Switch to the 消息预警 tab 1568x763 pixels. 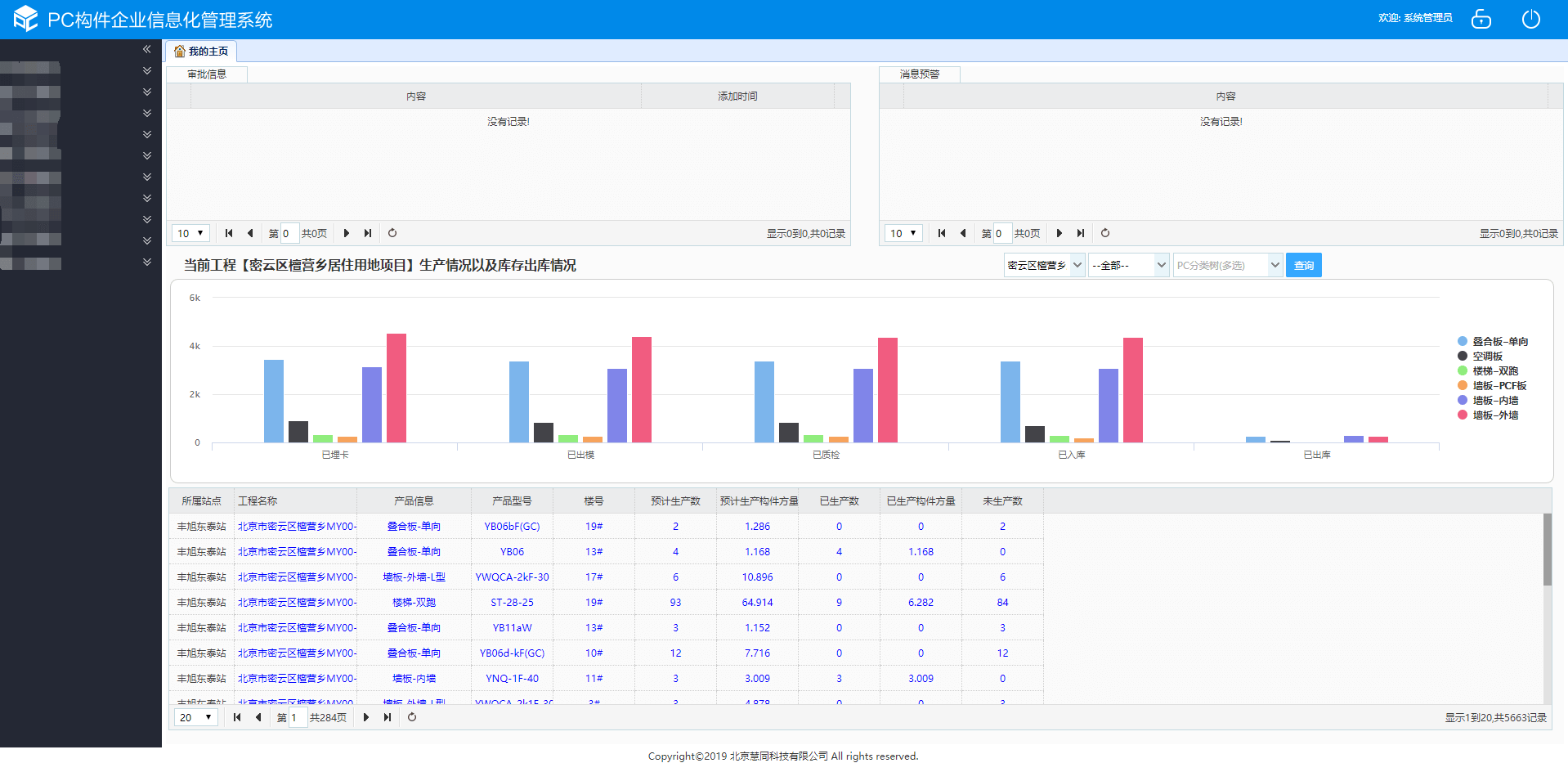919,74
